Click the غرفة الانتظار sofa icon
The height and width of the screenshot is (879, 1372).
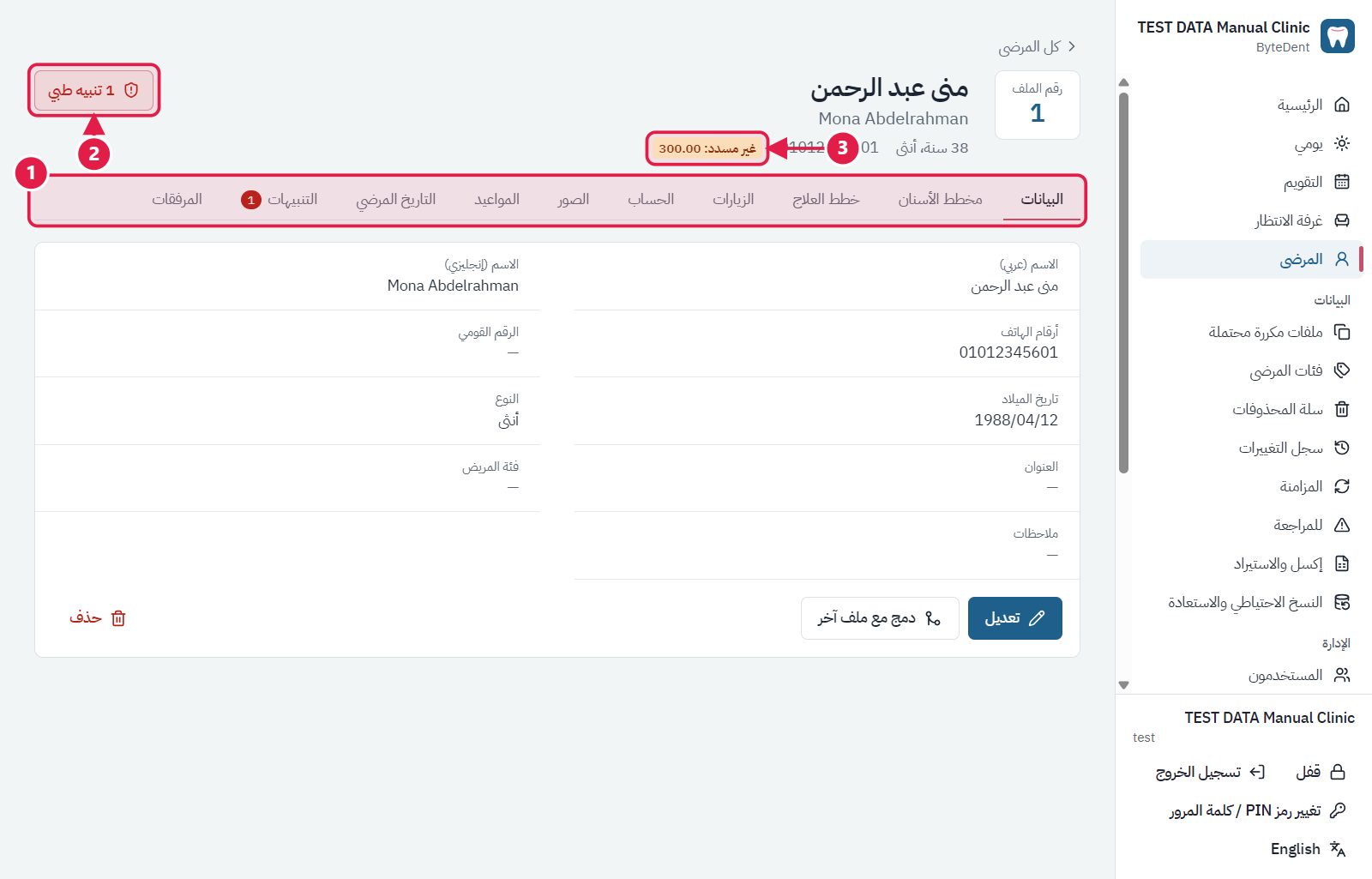pos(1342,220)
